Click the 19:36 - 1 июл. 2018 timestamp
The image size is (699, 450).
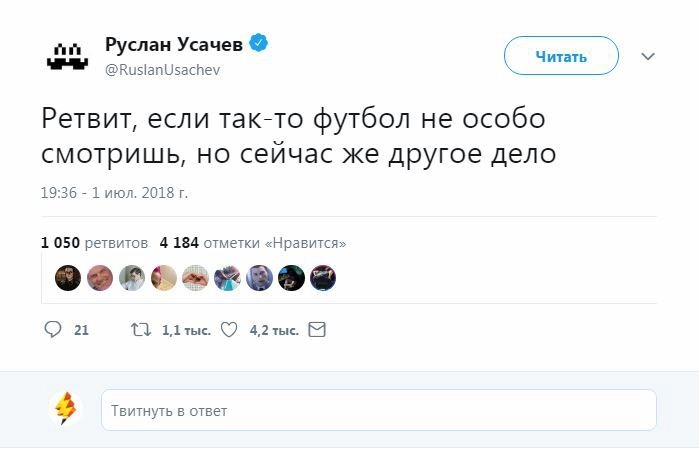[115, 192]
